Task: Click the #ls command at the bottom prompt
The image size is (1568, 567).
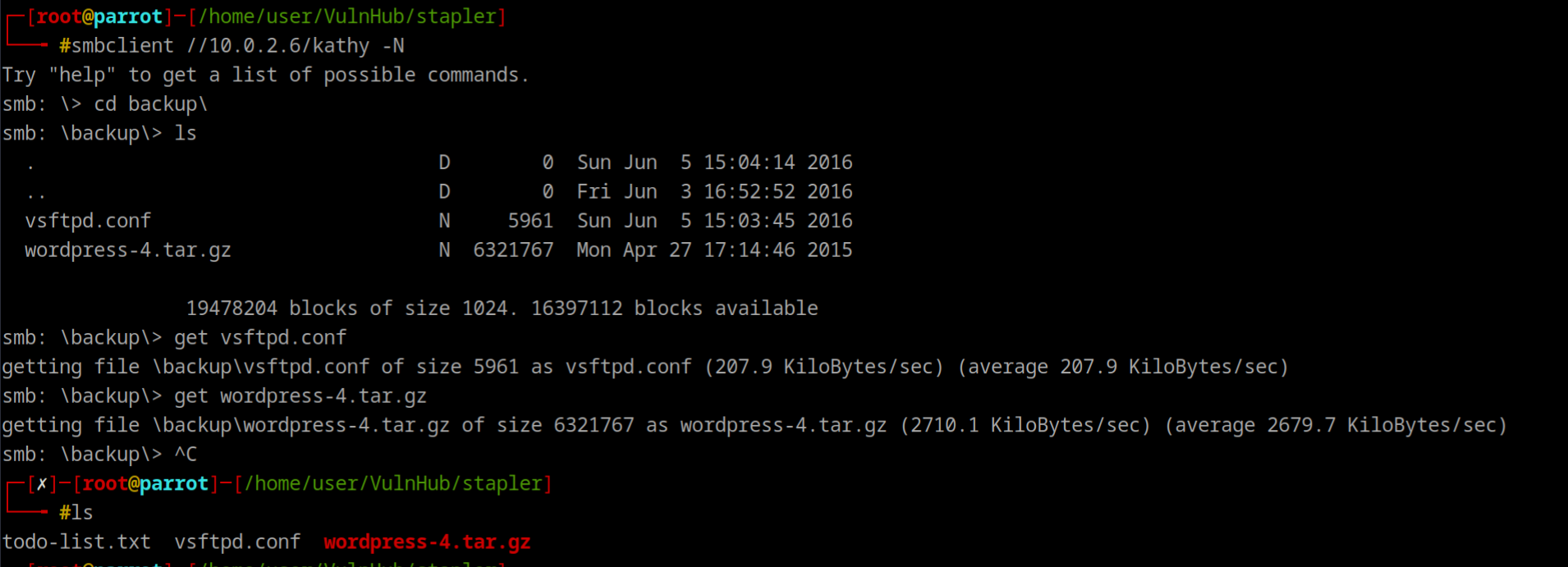Action: (76, 513)
